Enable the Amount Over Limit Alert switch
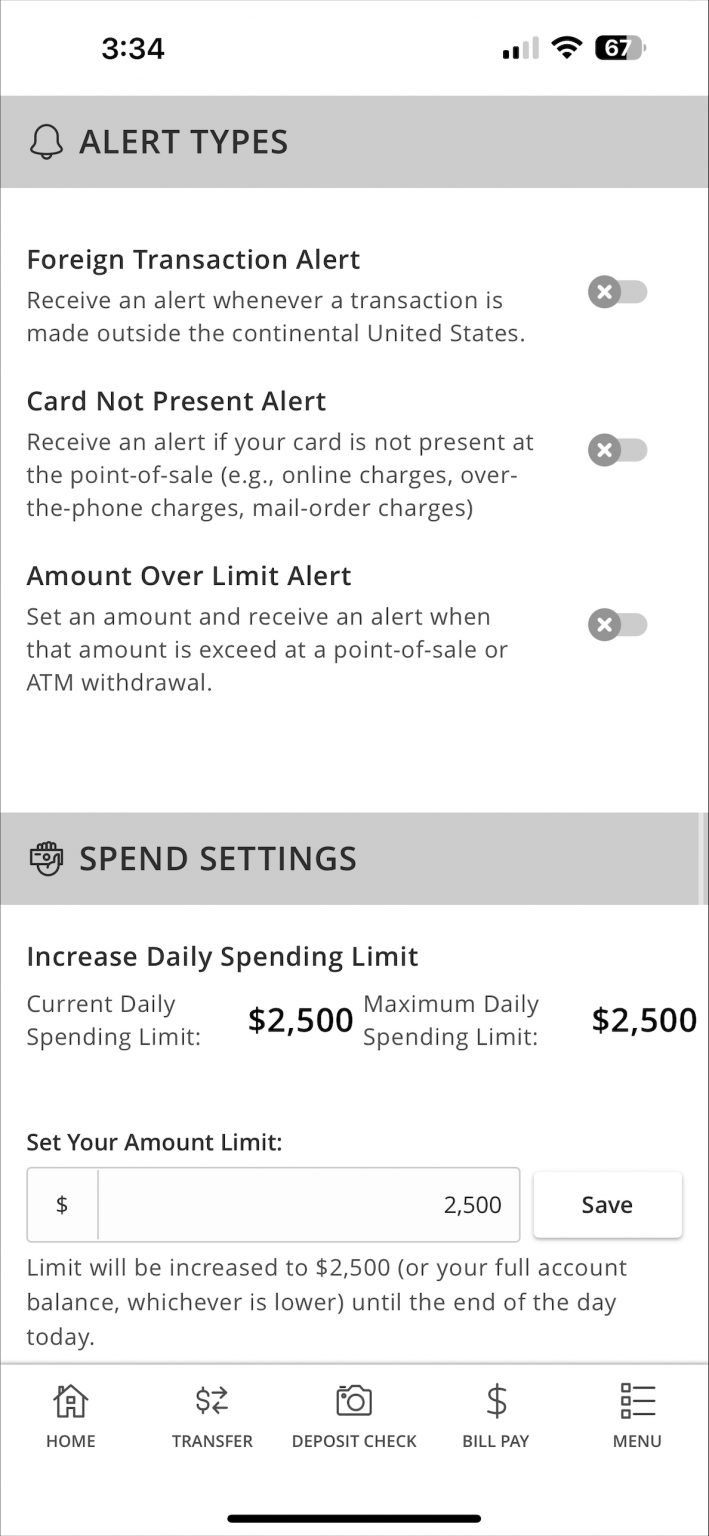The image size is (709, 1536). pos(617,624)
